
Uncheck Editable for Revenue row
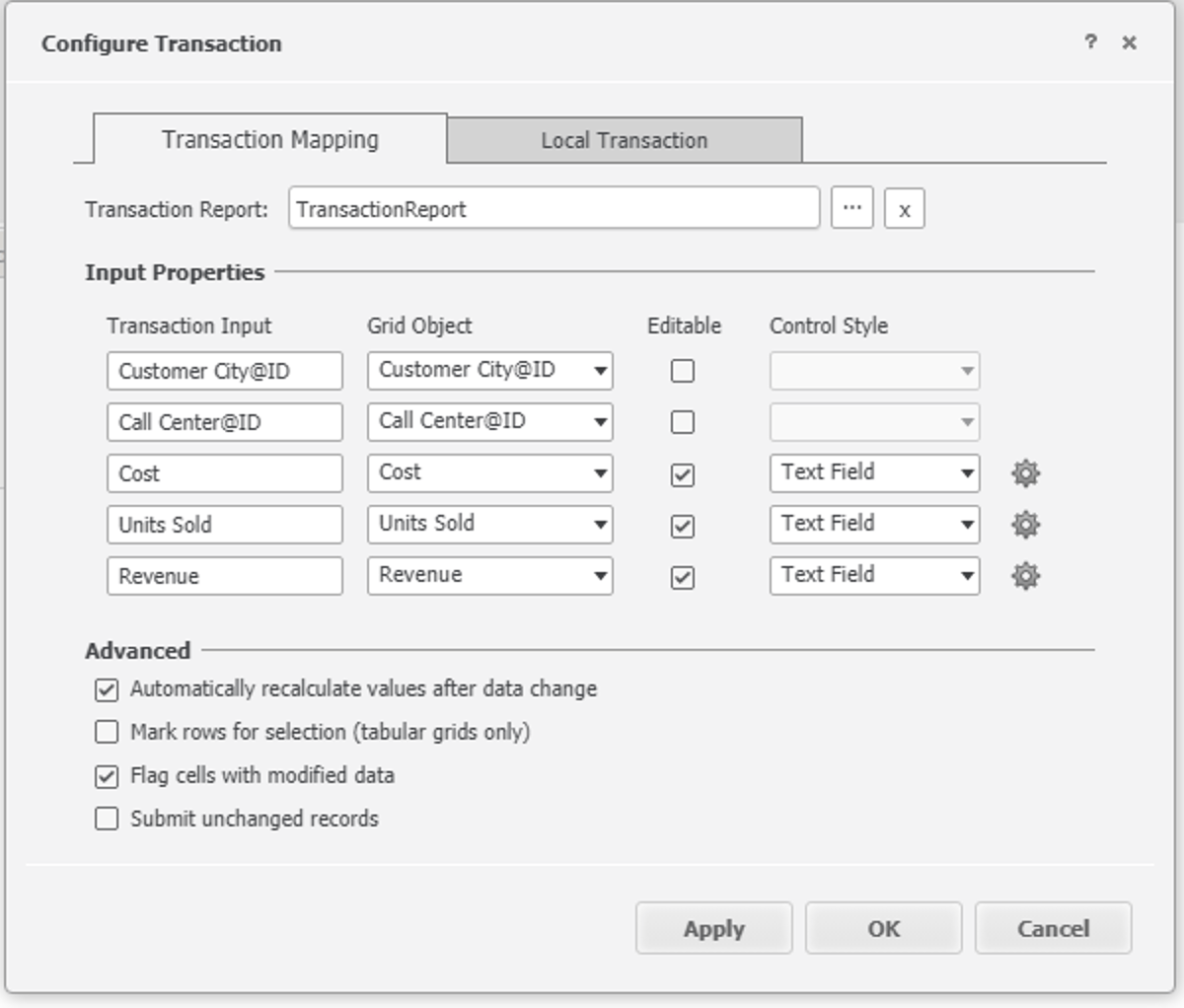tap(682, 577)
